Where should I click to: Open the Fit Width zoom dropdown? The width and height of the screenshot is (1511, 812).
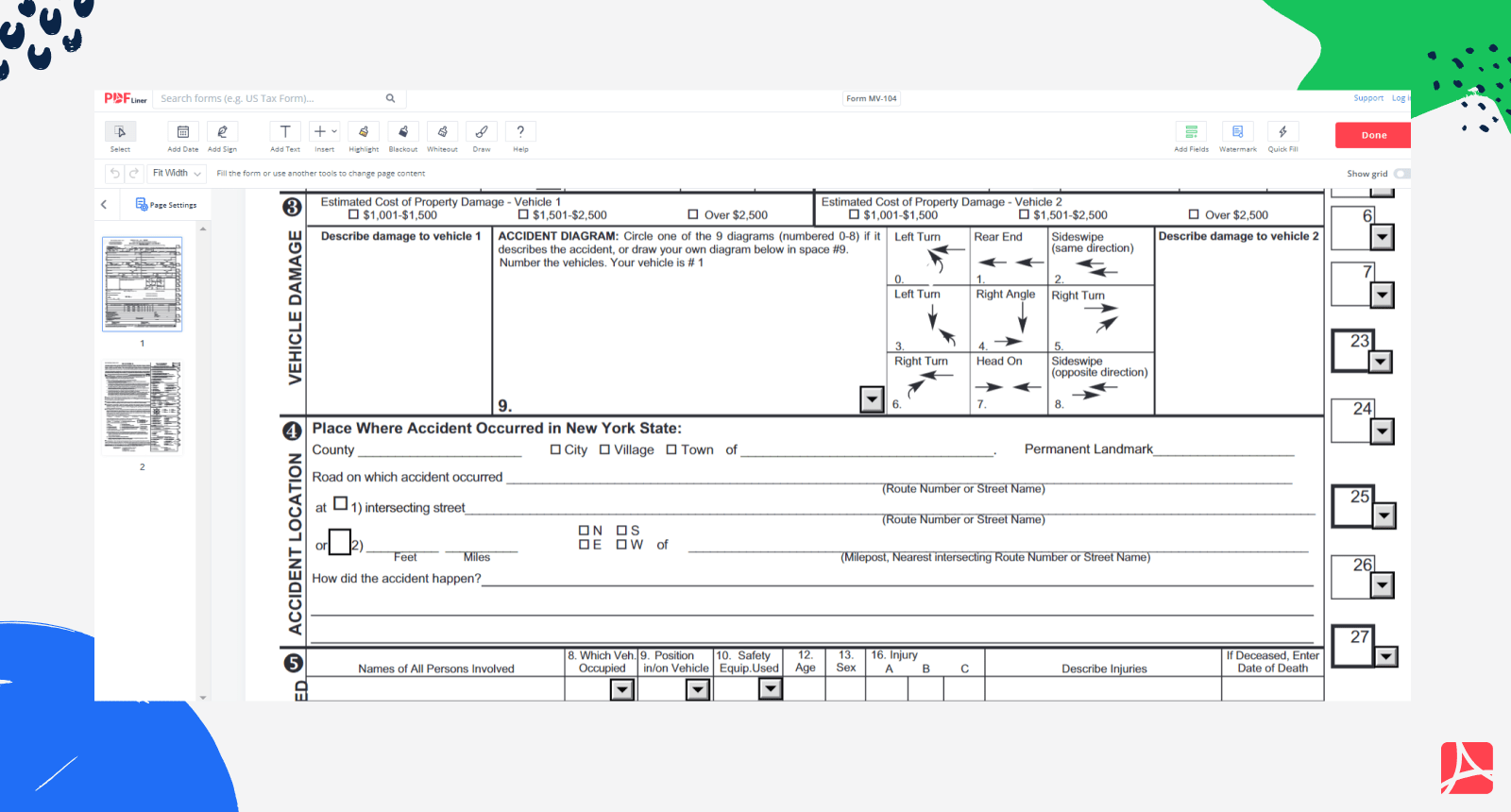coord(177,174)
